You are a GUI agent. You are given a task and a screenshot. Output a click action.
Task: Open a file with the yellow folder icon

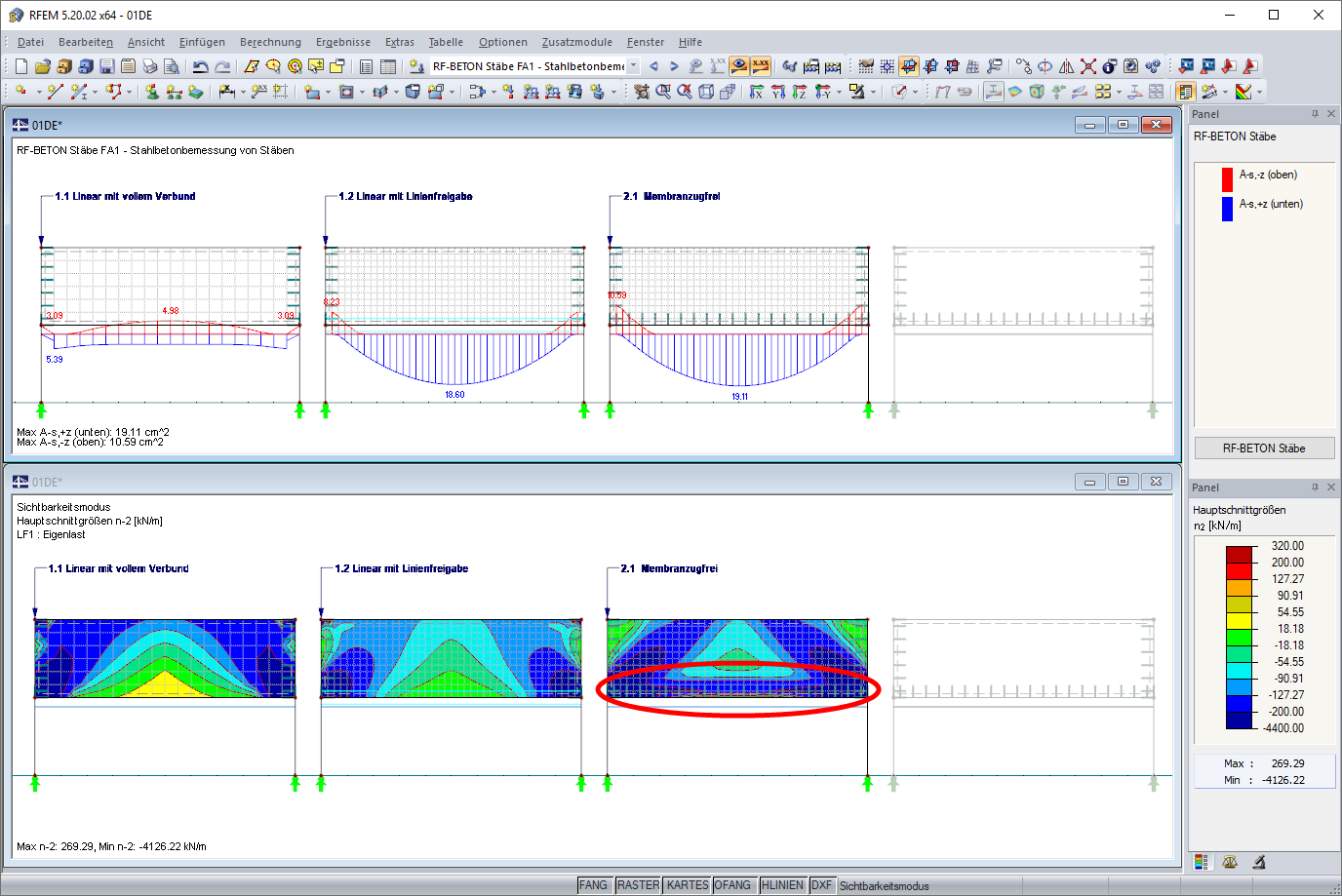pyautogui.click(x=42, y=66)
